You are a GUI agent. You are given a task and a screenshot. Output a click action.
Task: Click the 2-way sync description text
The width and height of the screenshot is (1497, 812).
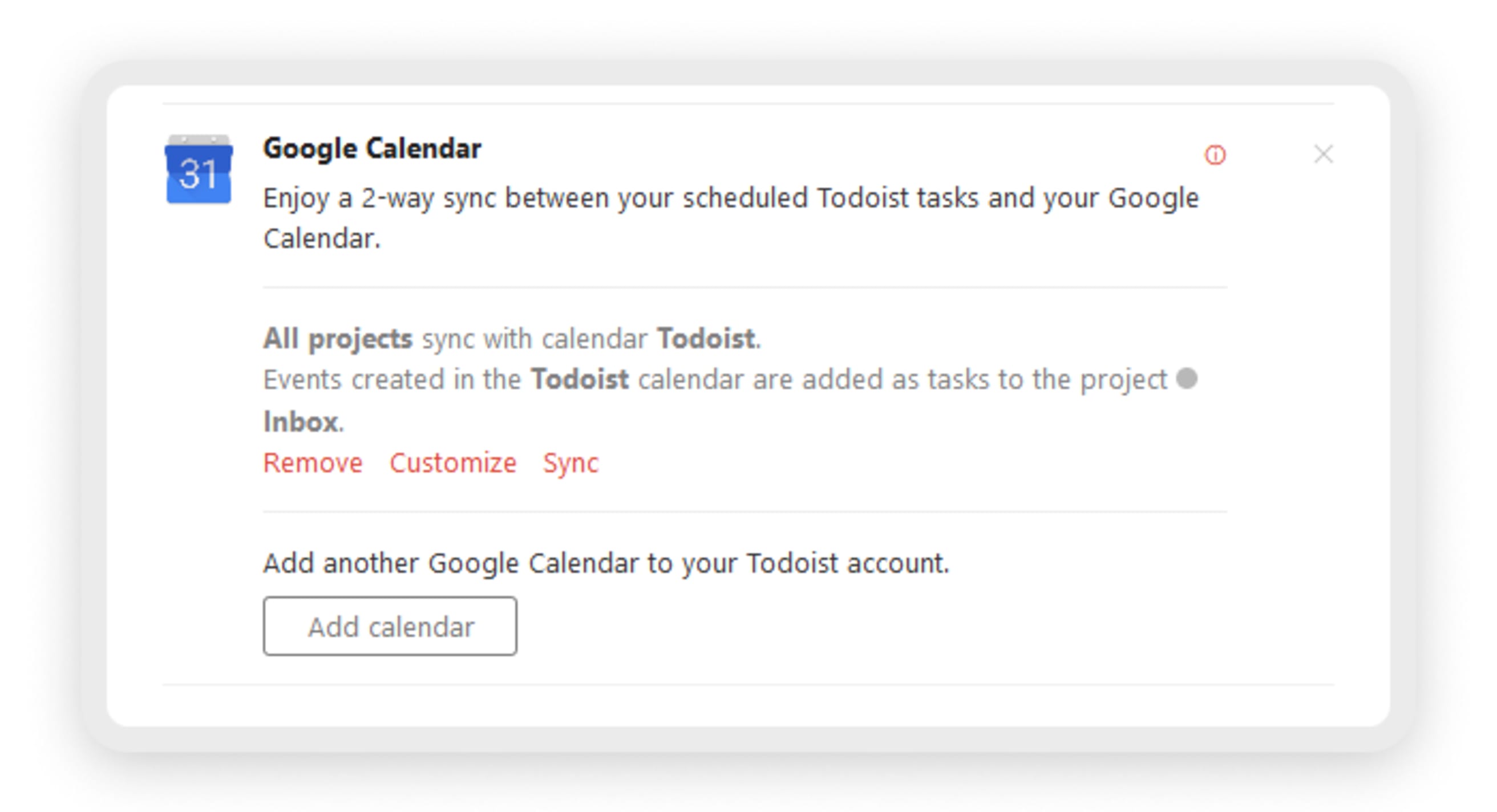coord(730,198)
